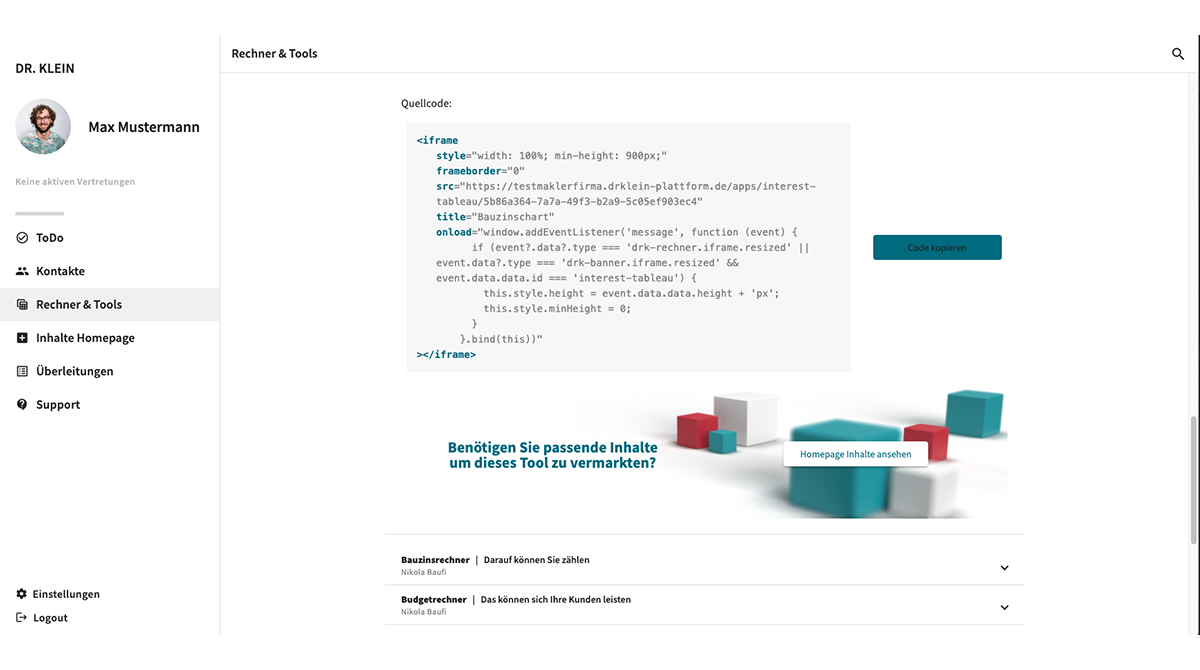Click Homepage Inhalte ansehen

coord(855,454)
